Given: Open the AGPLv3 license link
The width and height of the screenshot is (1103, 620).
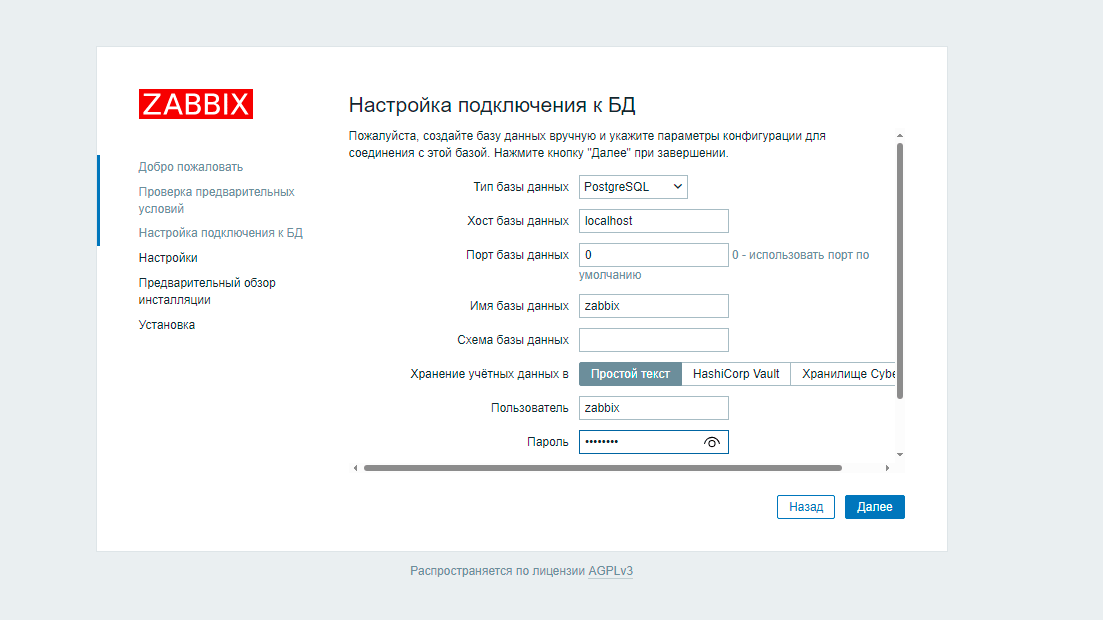Looking at the screenshot, I should [610, 571].
